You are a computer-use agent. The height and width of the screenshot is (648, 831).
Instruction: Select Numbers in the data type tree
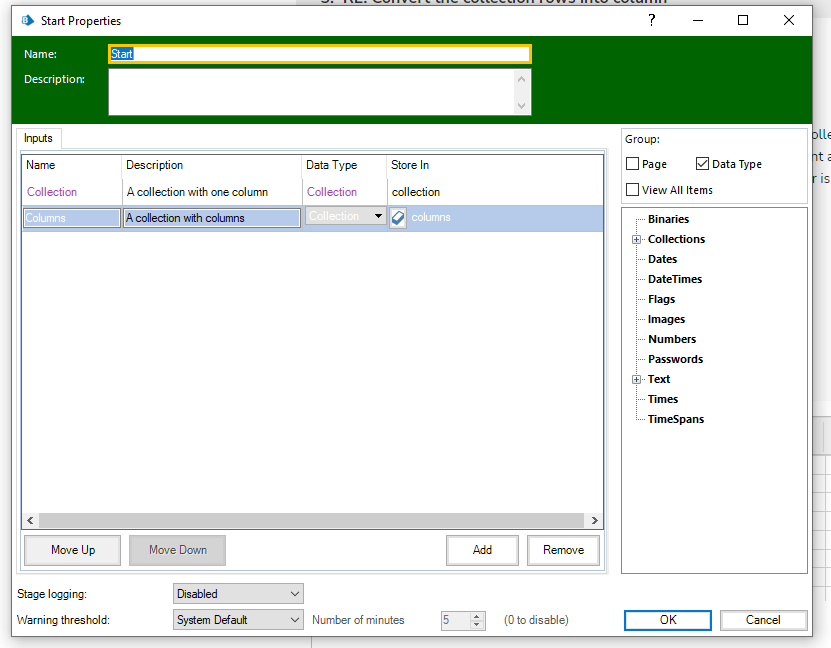pyautogui.click(x=672, y=340)
